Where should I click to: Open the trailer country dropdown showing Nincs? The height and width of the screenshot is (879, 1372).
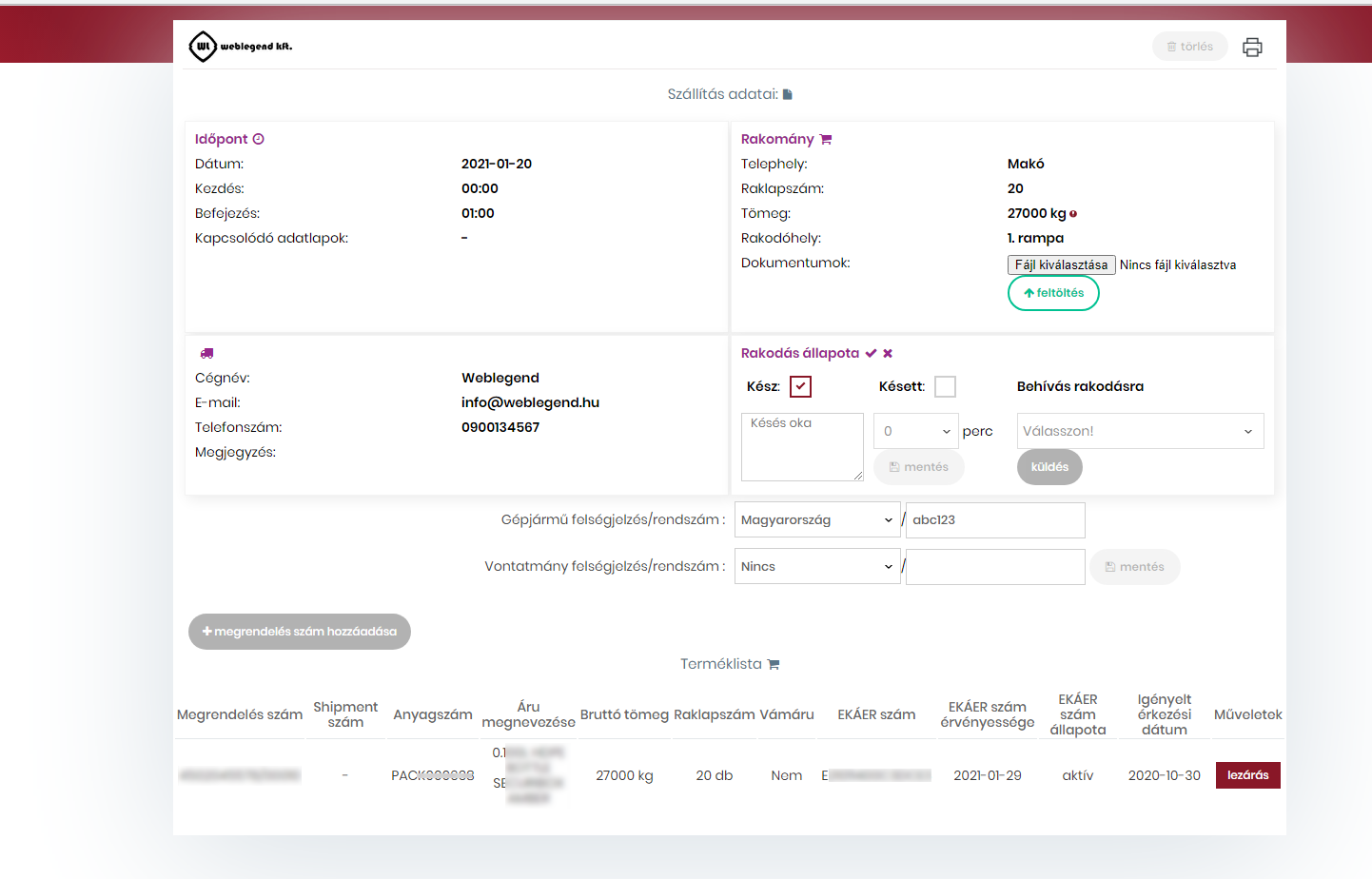click(x=816, y=566)
